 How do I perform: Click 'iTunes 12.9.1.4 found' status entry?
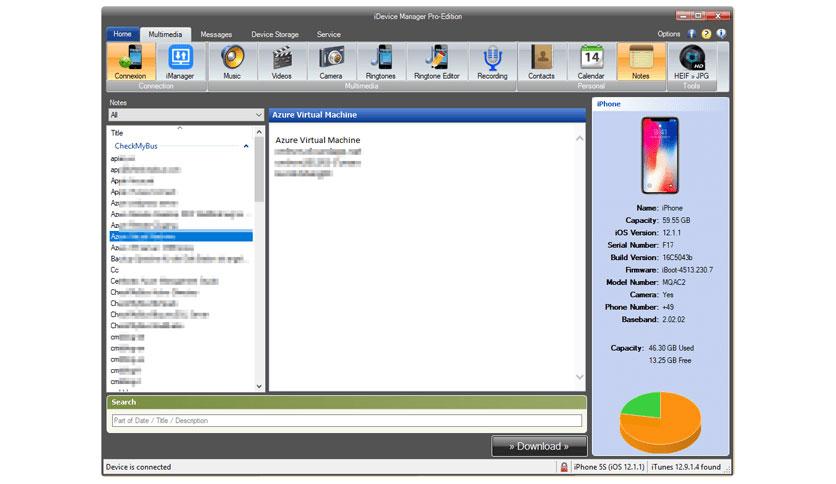(686, 467)
